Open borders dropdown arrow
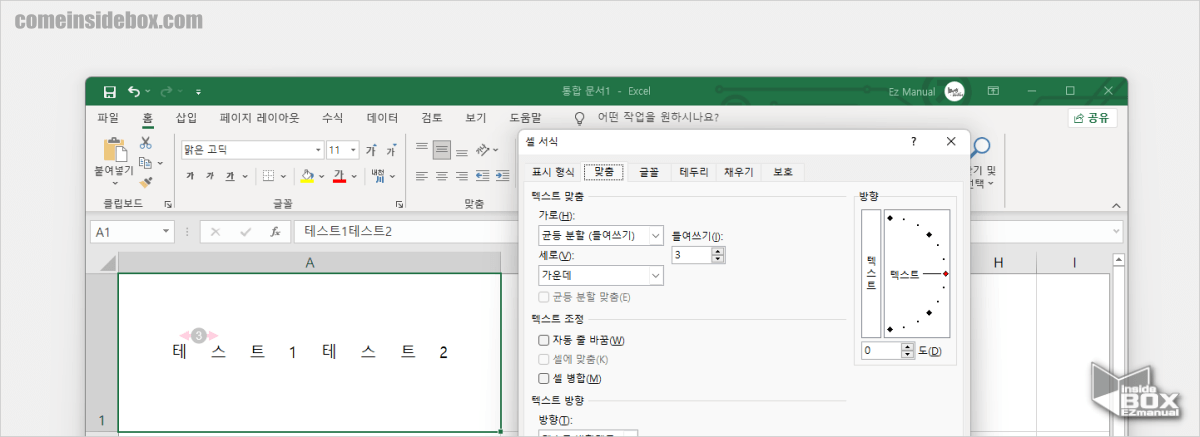Viewport: 1200px width, 437px height. (282, 176)
